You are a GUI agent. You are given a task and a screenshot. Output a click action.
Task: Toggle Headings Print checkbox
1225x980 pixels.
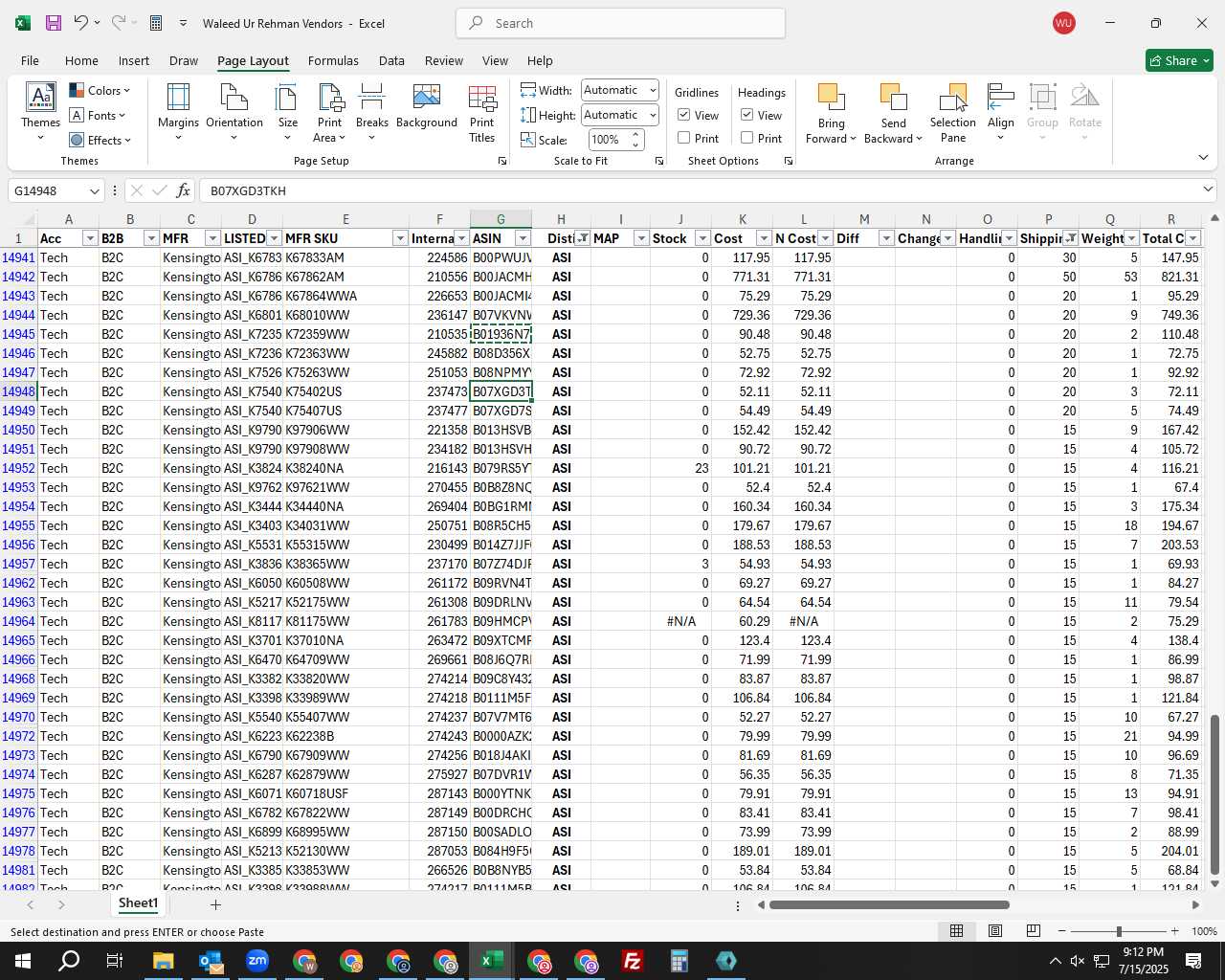coord(747,138)
